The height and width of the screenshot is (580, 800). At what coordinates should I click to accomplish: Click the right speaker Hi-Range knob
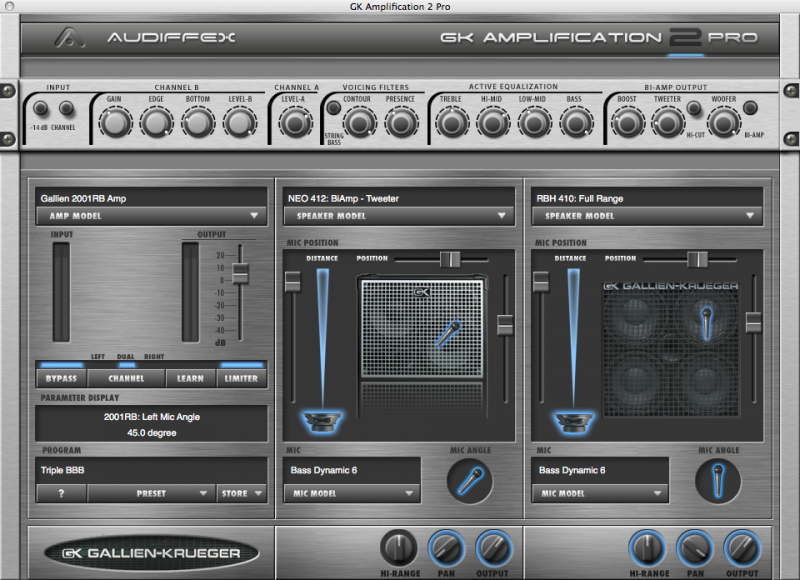coord(647,548)
